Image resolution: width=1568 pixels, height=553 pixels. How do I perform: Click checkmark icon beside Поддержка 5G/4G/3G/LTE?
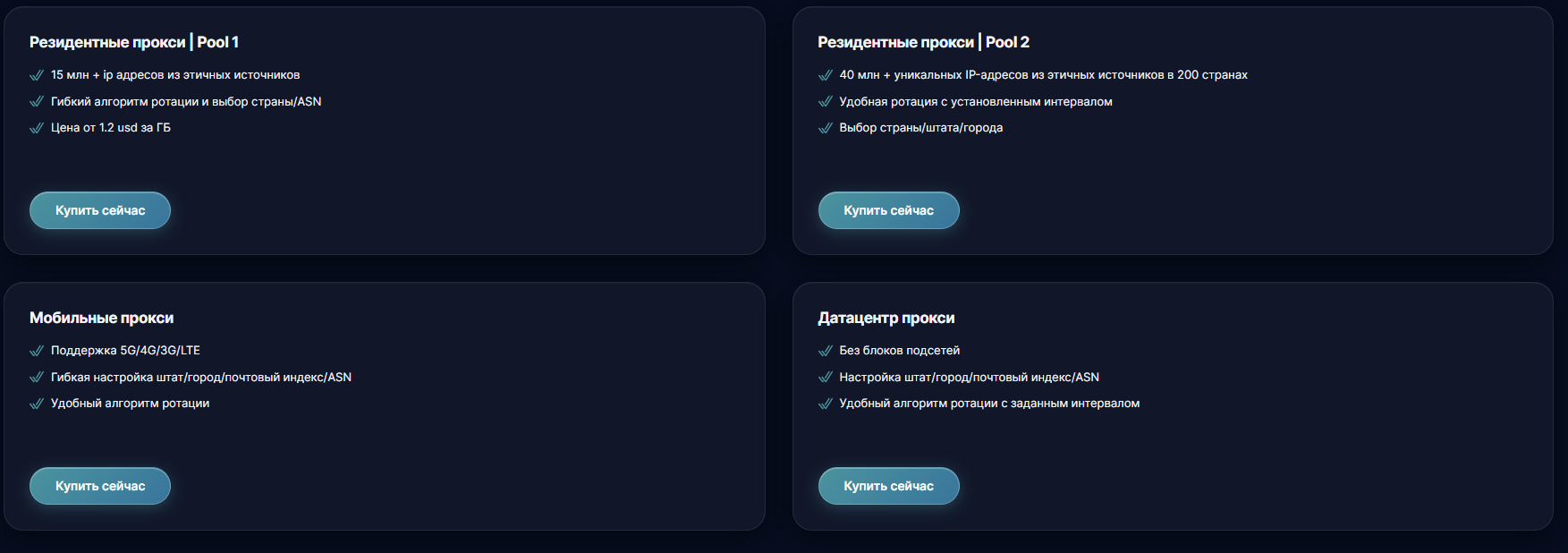37,351
